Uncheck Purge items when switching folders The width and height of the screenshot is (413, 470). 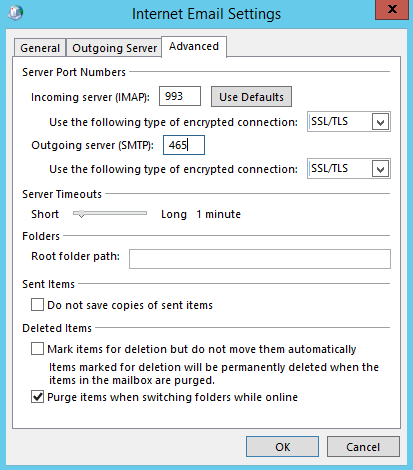(37, 397)
